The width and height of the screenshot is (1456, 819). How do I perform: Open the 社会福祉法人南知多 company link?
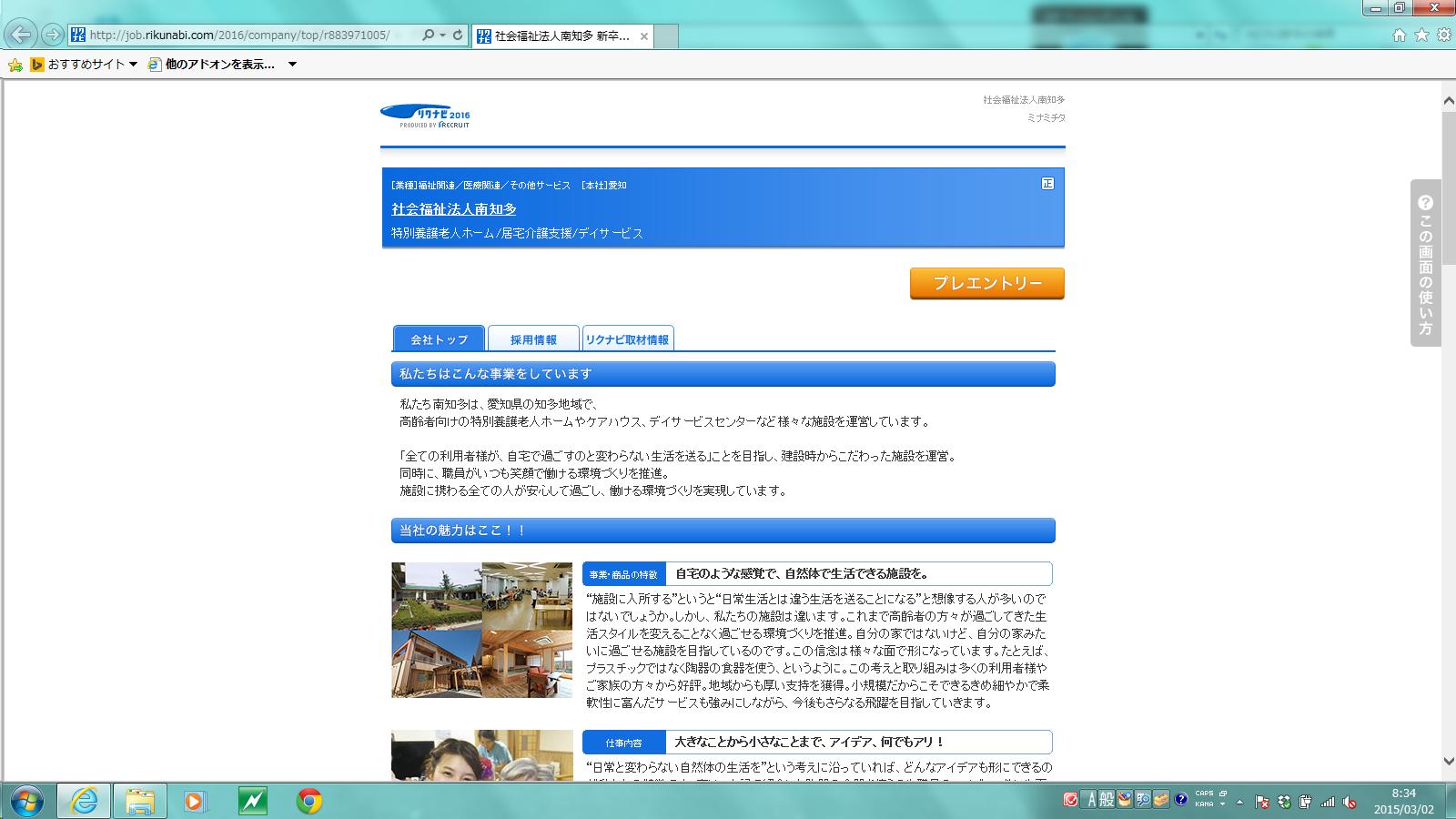454,209
